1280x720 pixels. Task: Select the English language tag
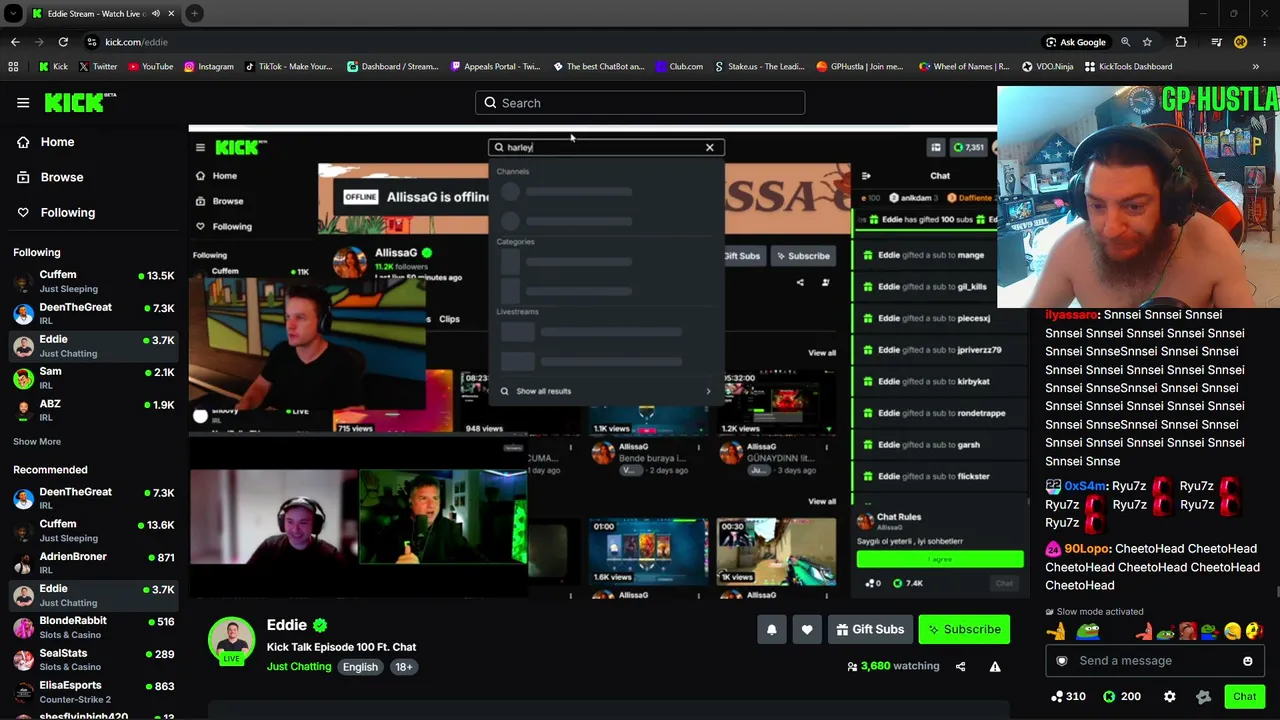pos(360,667)
